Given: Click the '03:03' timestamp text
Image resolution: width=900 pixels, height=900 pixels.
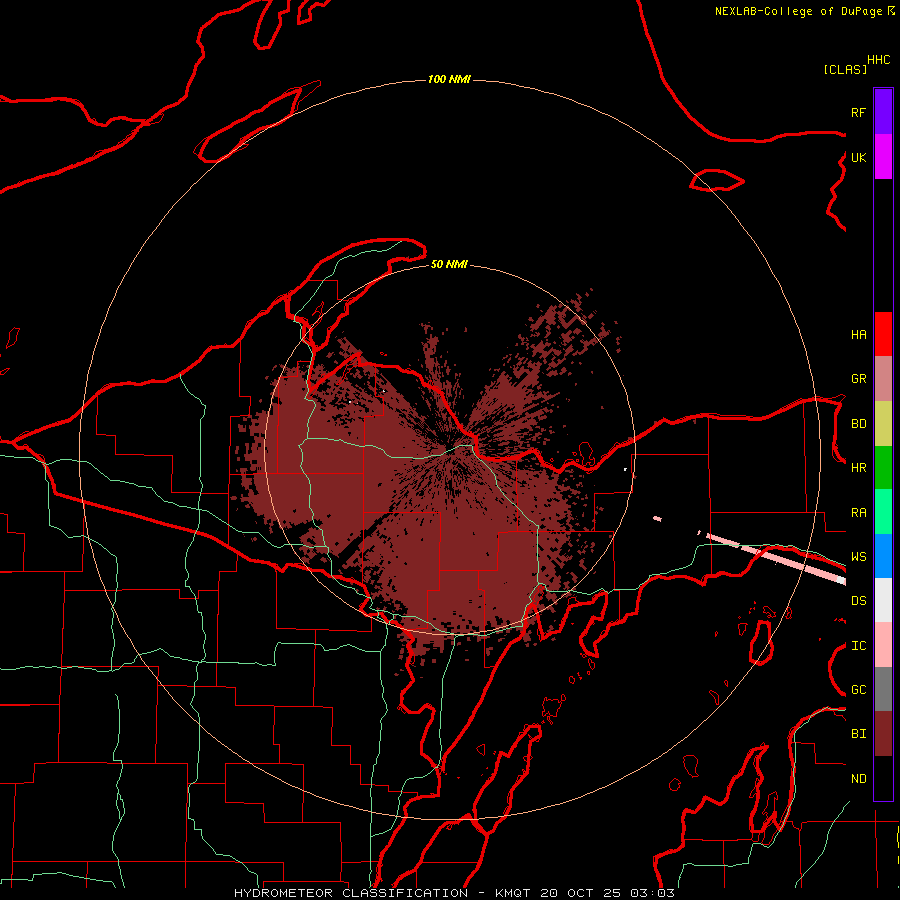Looking at the screenshot, I should (652, 893).
